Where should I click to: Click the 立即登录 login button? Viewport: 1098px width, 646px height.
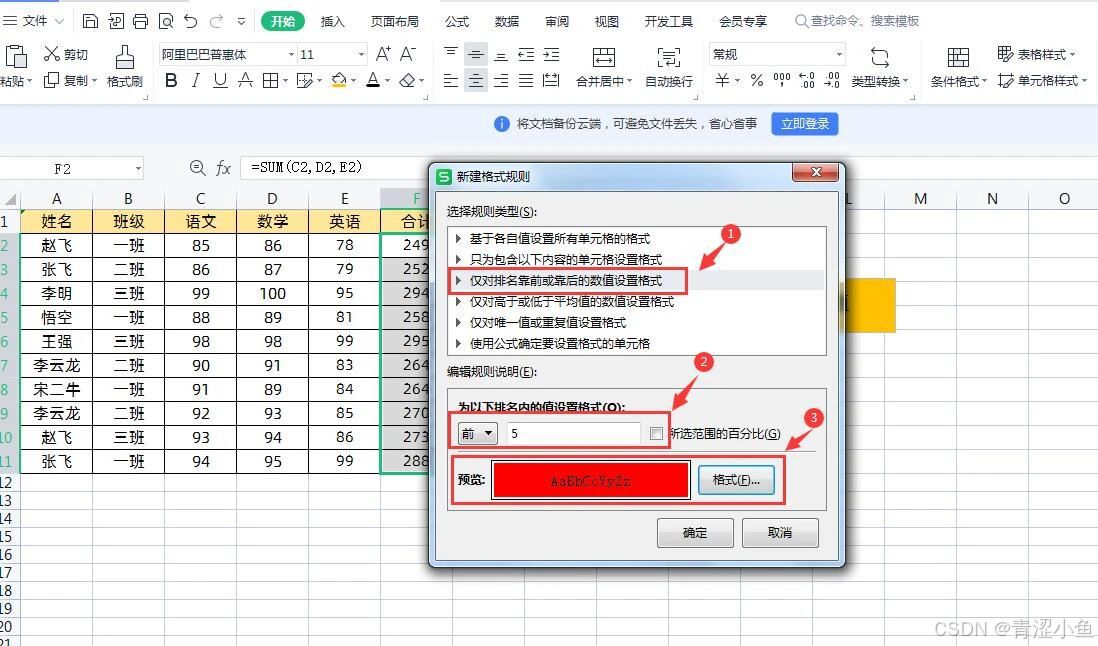(805, 124)
